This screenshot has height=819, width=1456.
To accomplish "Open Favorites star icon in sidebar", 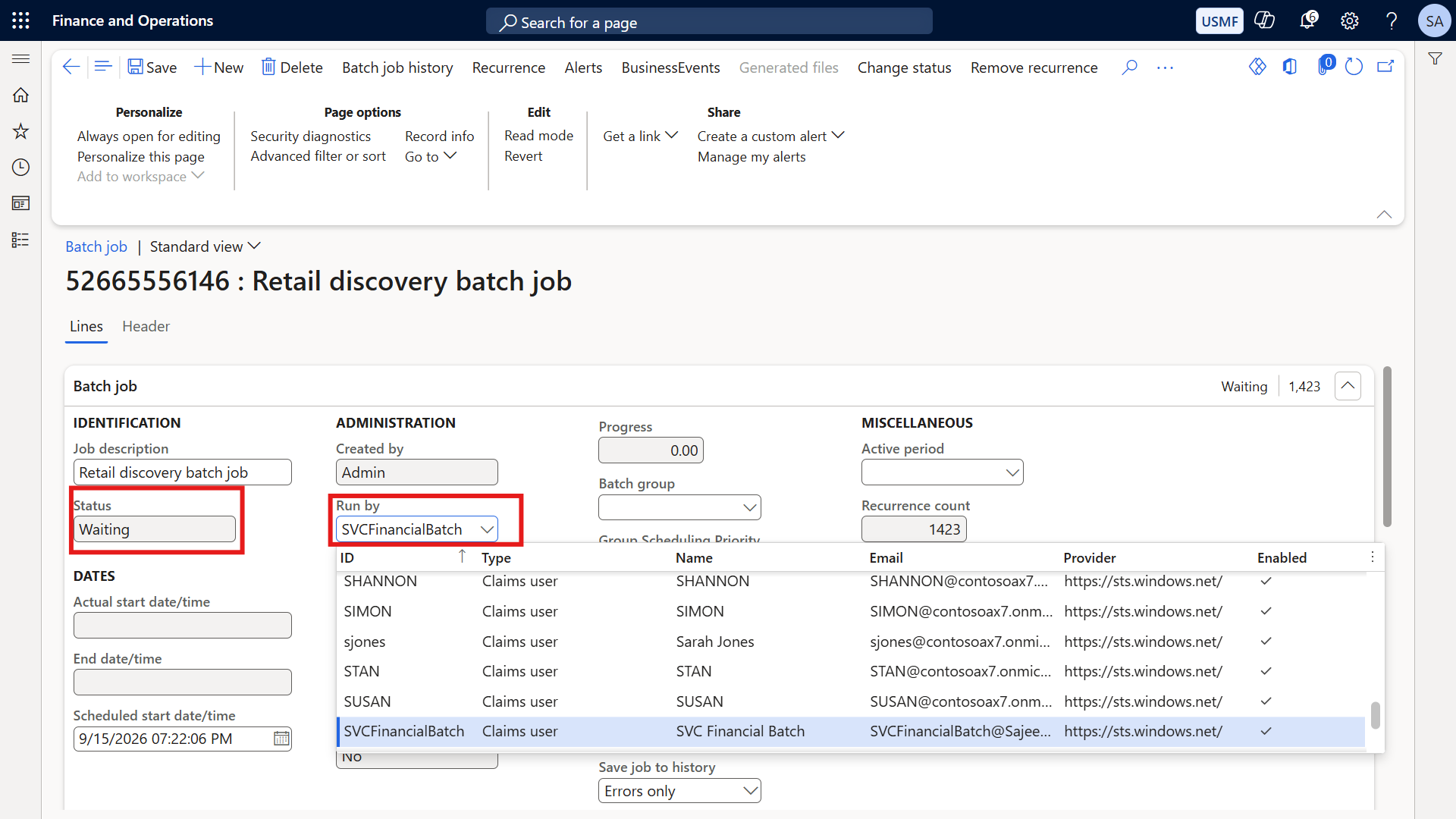I will (20, 131).
